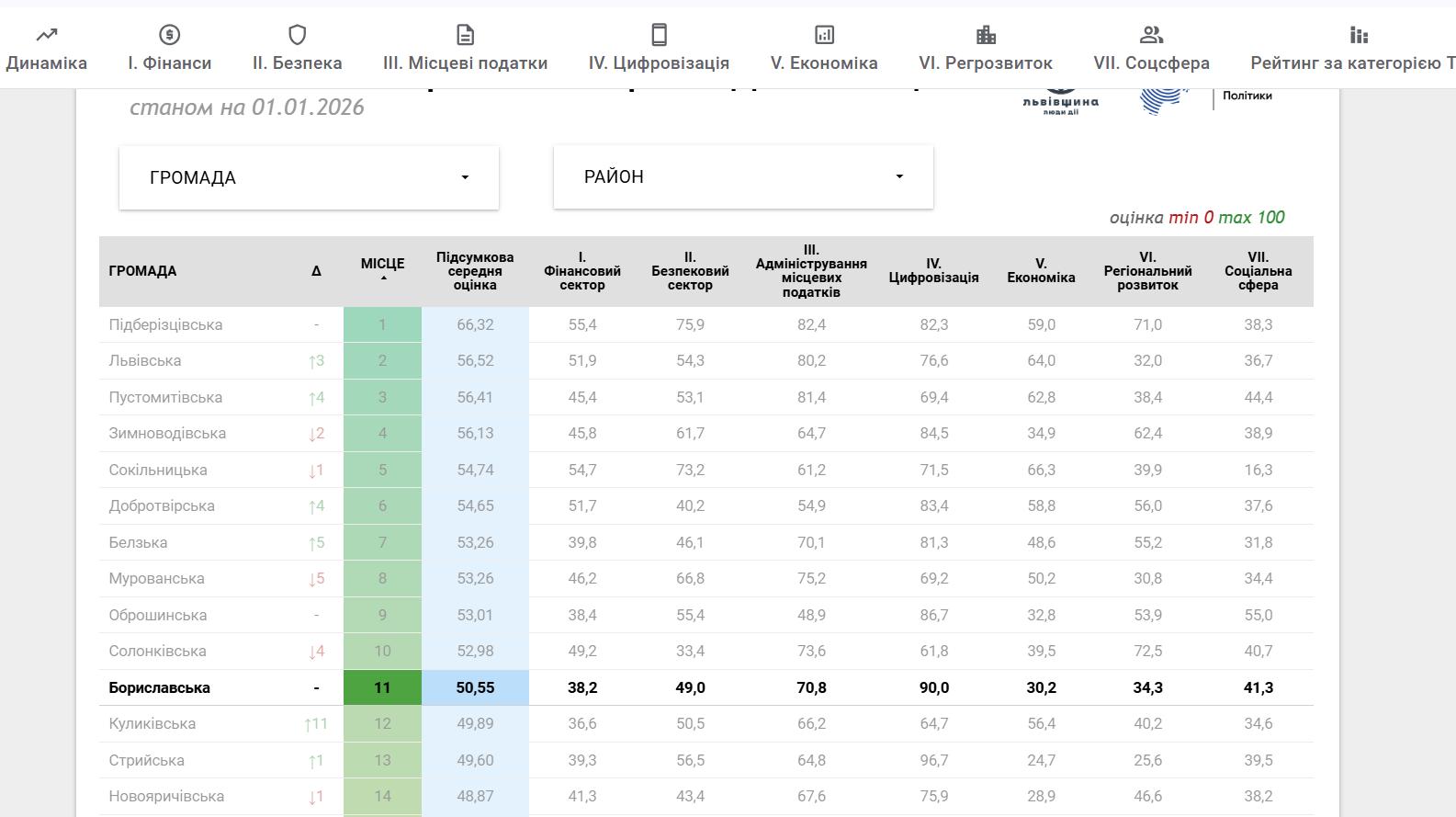Click the Цифровізація smartphone icon
This screenshot has height=817, width=1456.
(x=659, y=35)
